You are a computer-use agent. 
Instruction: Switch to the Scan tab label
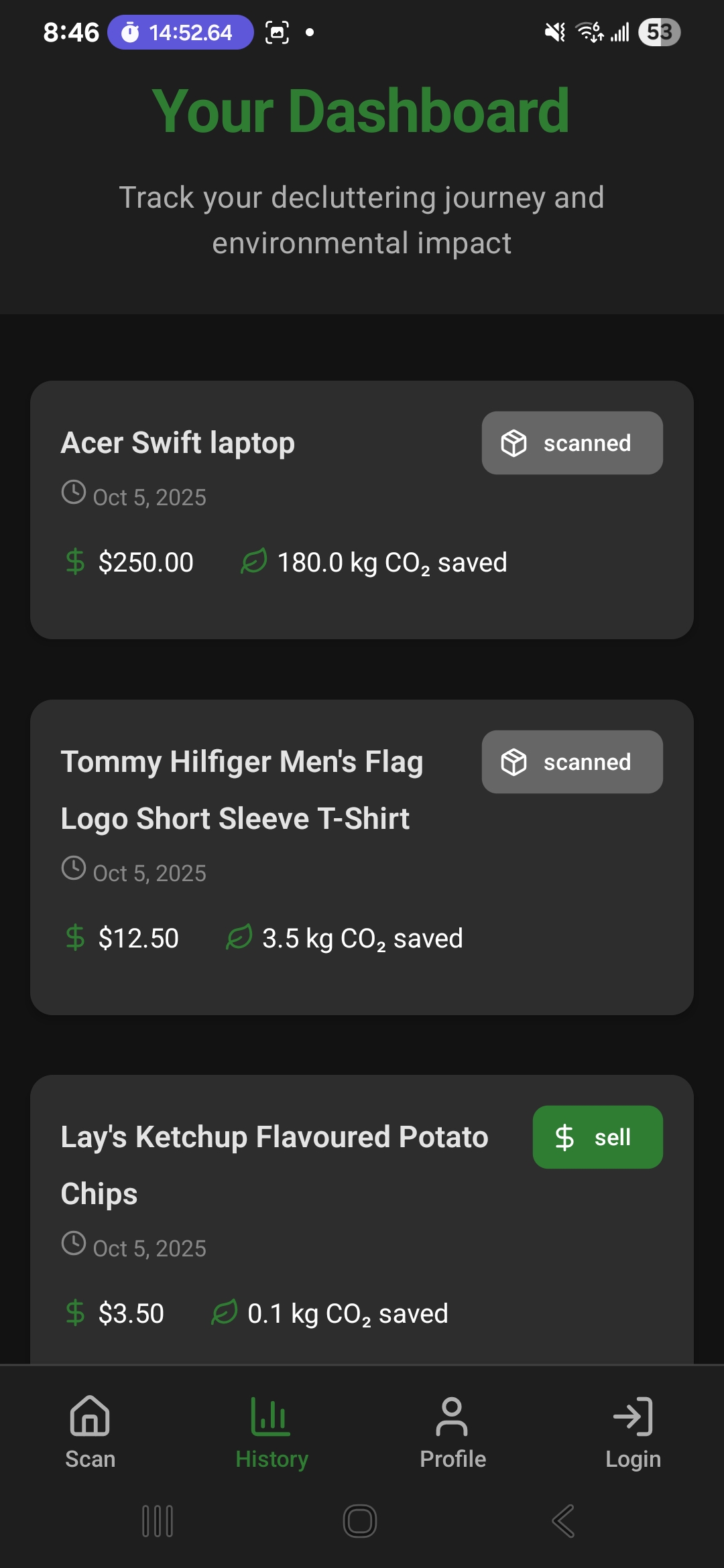coord(90,1459)
